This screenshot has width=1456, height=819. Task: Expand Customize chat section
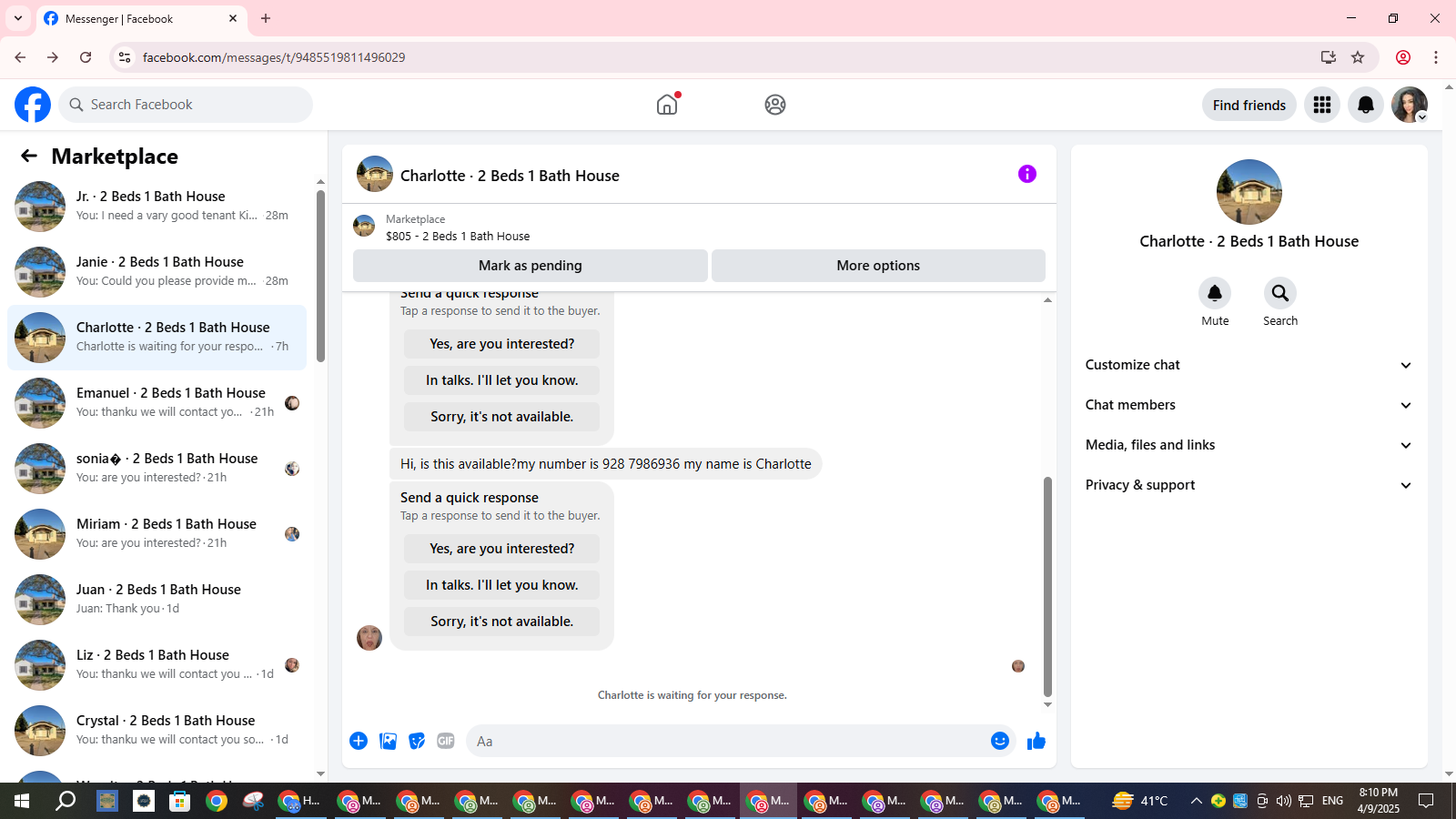tap(1249, 365)
